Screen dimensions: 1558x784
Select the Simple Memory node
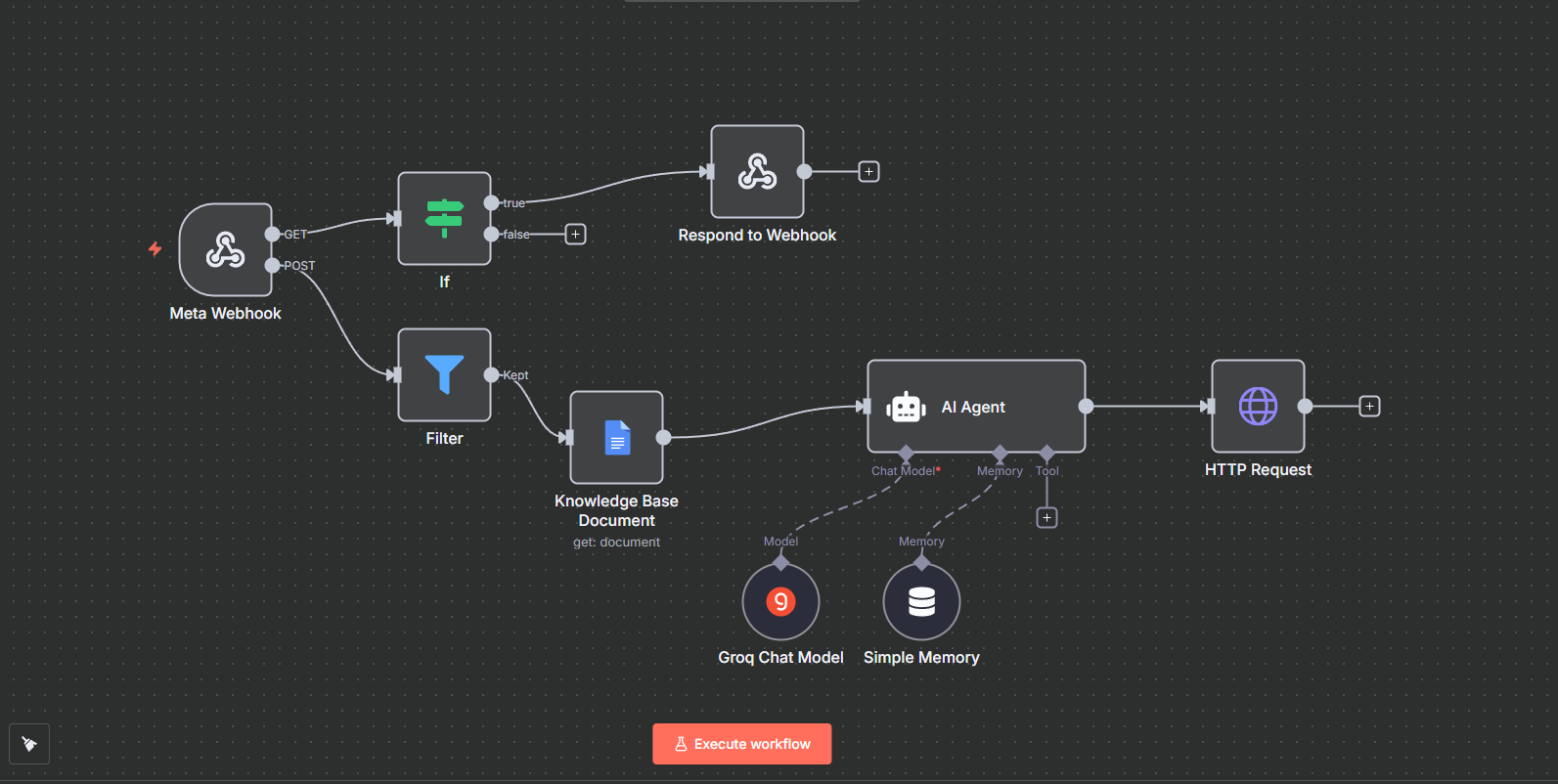tap(921, 601)
